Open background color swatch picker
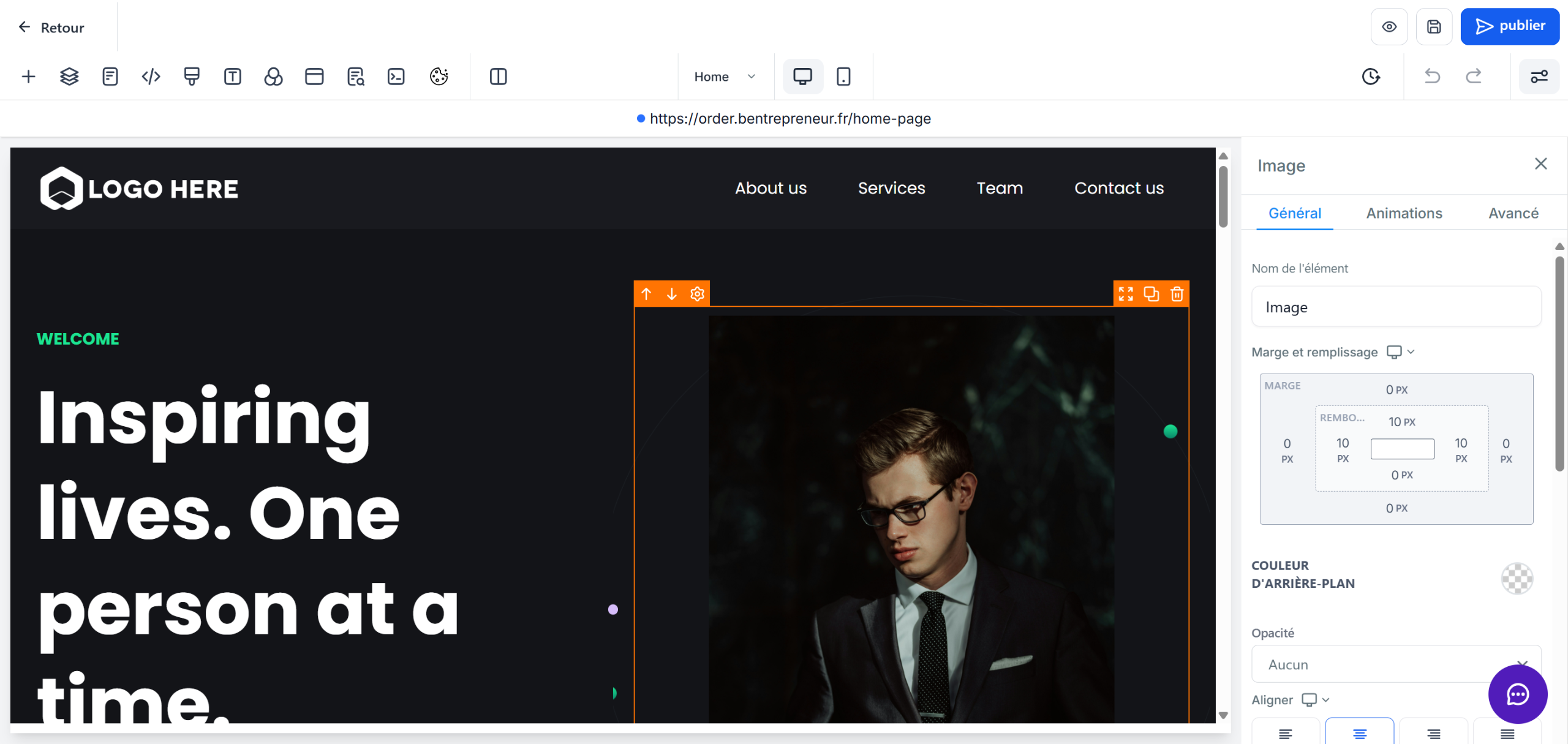Image resolution: width=1568 pixels, height=744 pixels. click(1517, 577)
